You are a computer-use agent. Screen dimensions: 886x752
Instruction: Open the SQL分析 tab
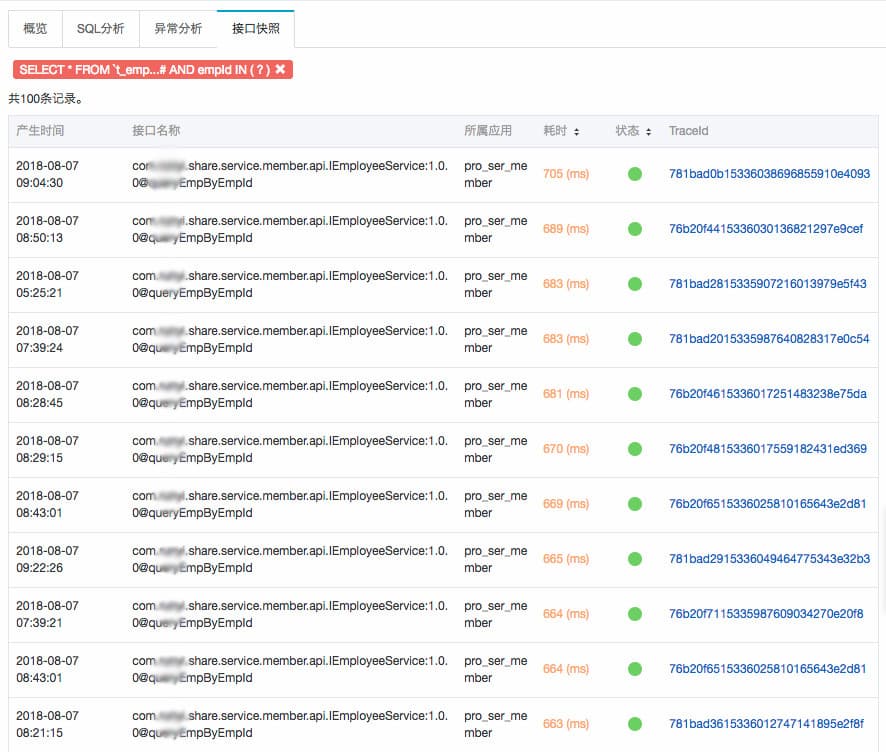[x=101, y=29]
